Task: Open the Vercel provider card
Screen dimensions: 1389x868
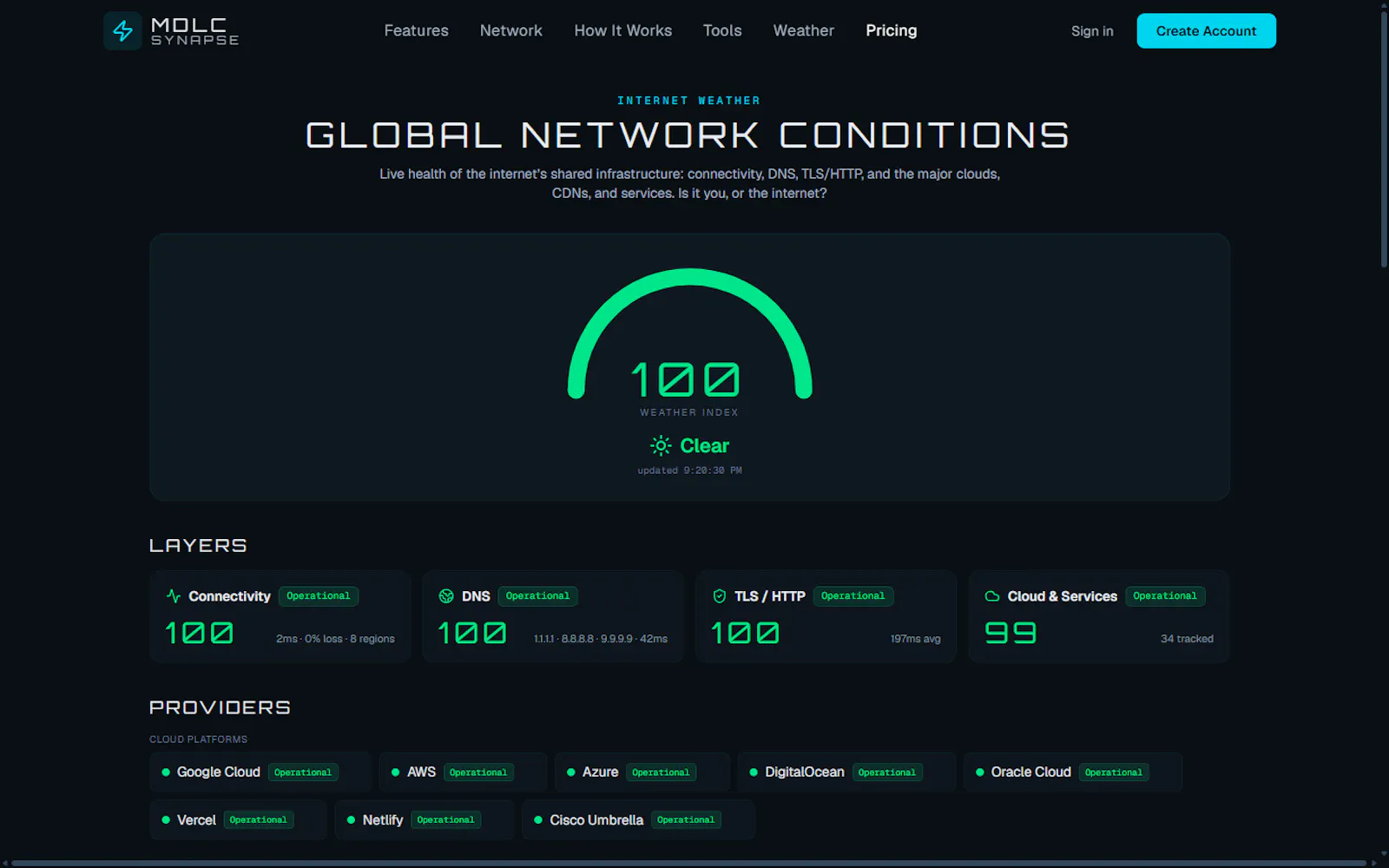Action: click(238, 820)
